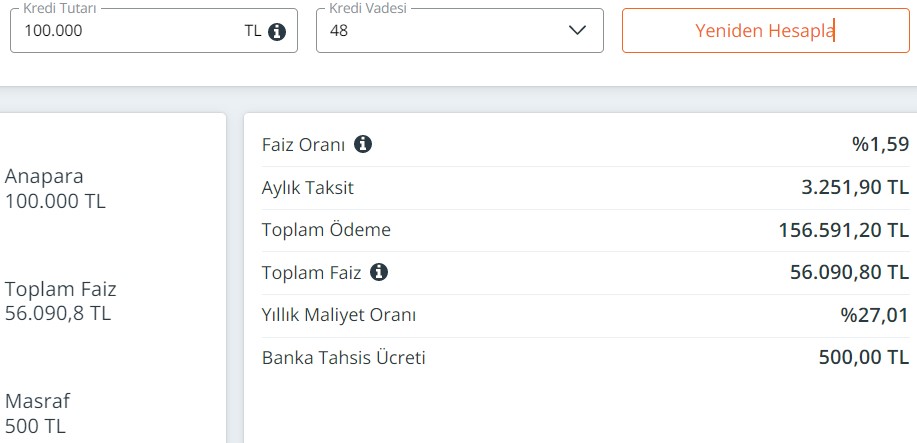Image resolution: width=917 pixels, height=443 pixels.
Task: Select the Kredi Vadesi field showing 48
Action: pyautogui.click(x=460, y=30)
